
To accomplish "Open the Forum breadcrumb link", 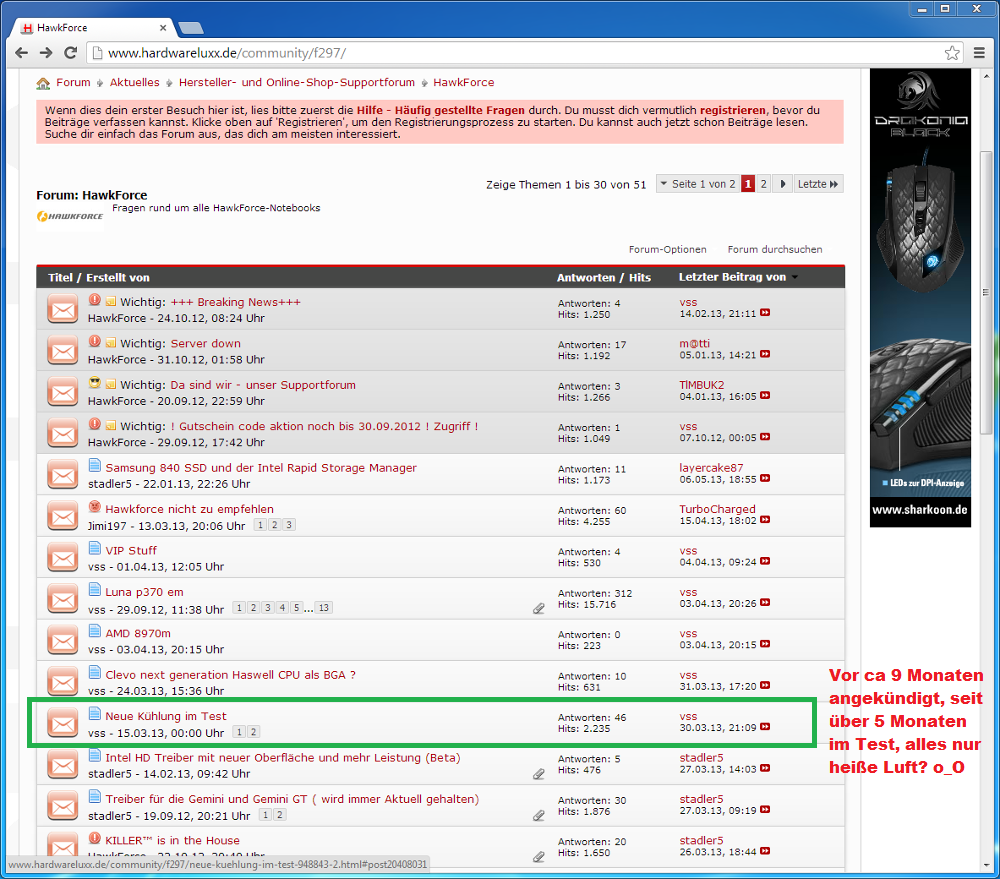I will coord(73,82).
